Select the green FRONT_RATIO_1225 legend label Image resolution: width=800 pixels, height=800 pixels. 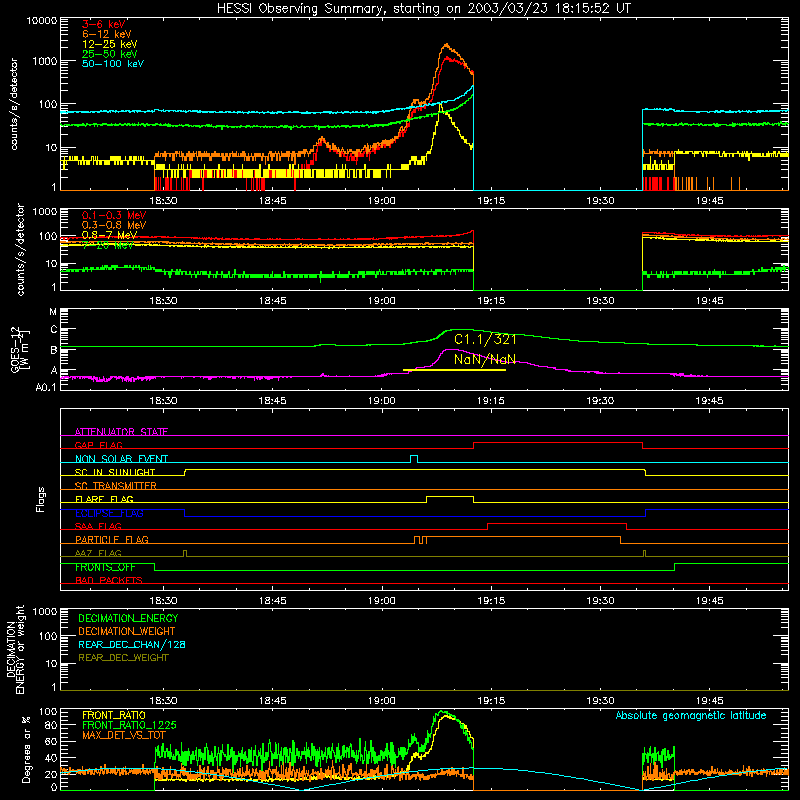coord(129,725)
